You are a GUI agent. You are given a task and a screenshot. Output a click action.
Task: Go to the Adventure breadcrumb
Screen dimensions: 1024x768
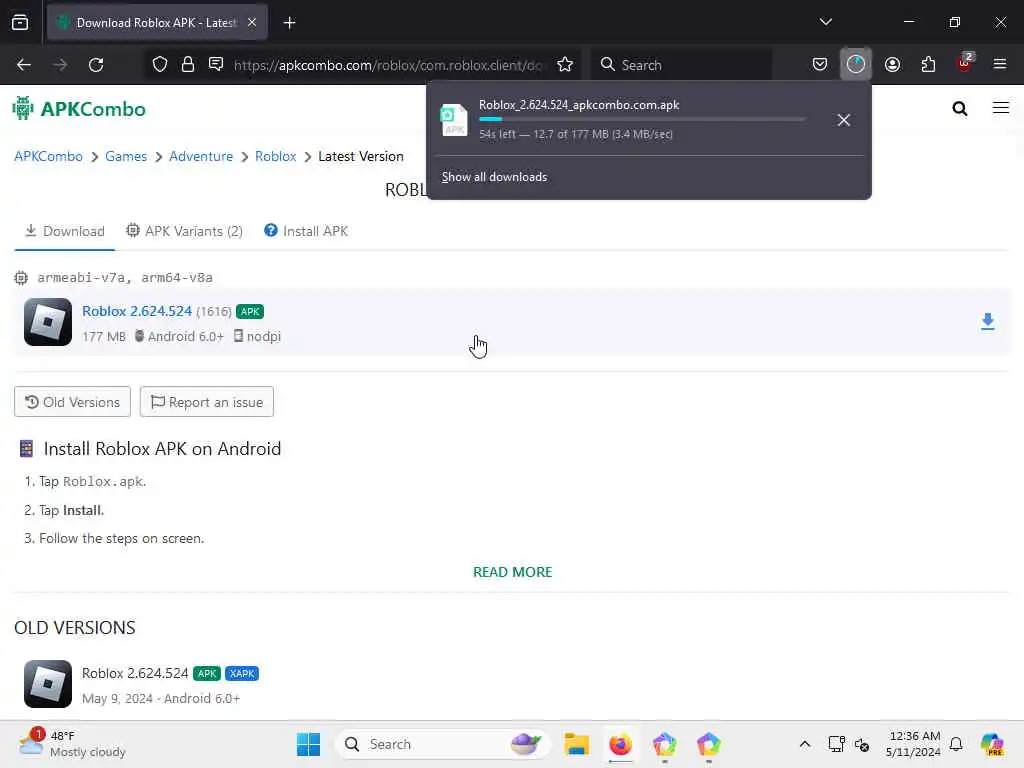pos(201,157)
